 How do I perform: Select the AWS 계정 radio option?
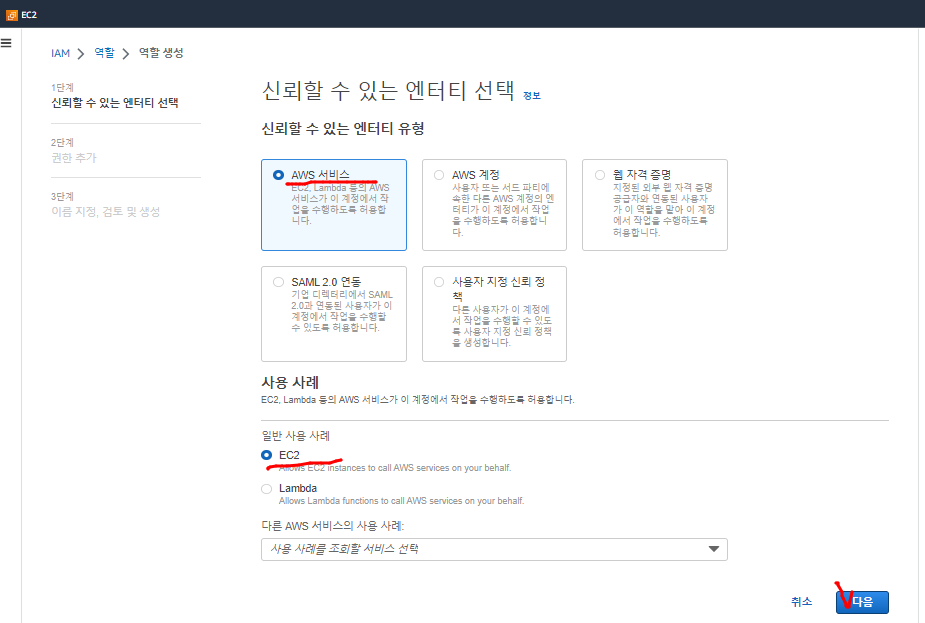tap(439, 175)
